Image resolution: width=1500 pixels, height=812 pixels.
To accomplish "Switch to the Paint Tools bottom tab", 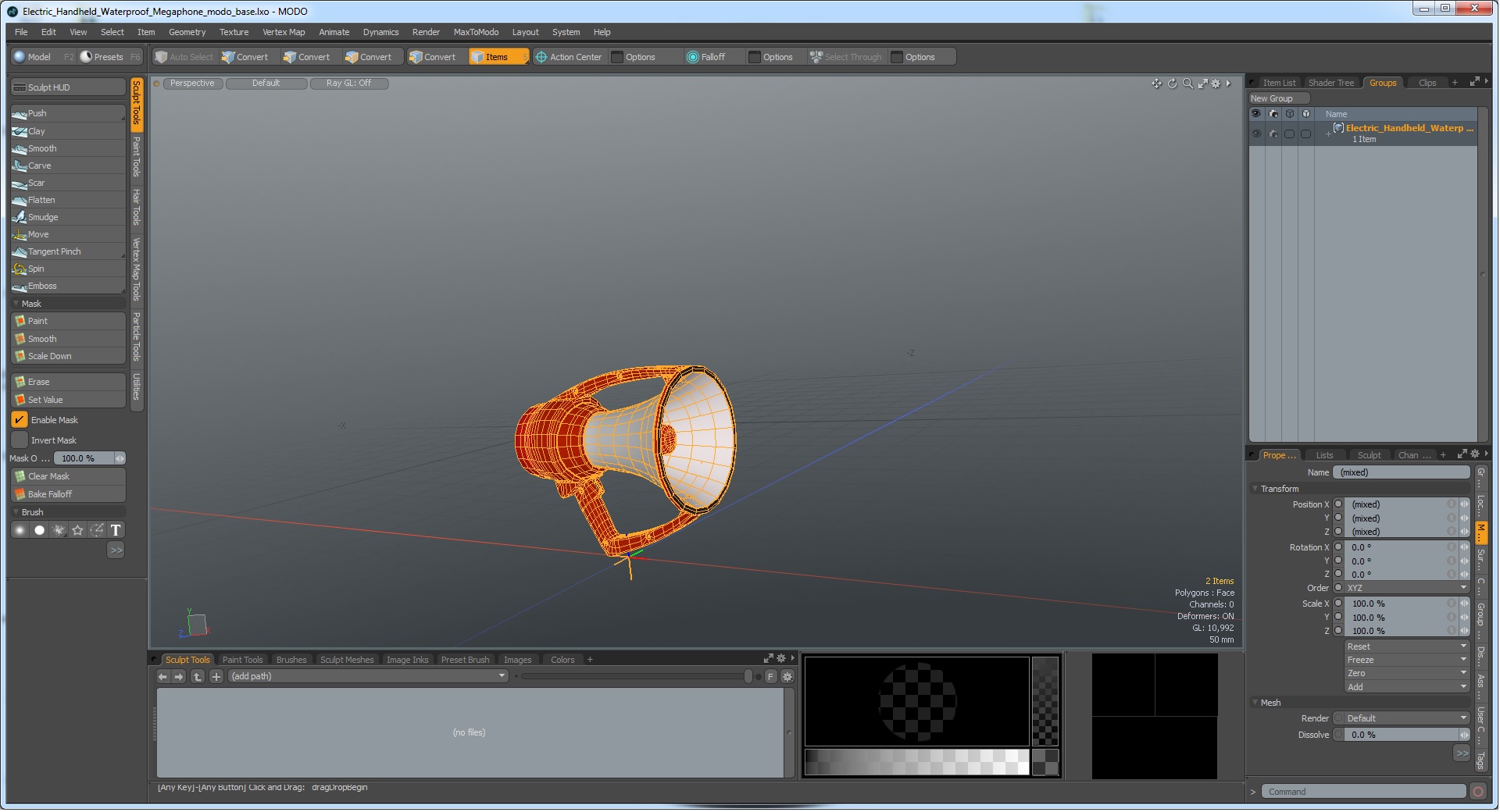I will [243, 661].
